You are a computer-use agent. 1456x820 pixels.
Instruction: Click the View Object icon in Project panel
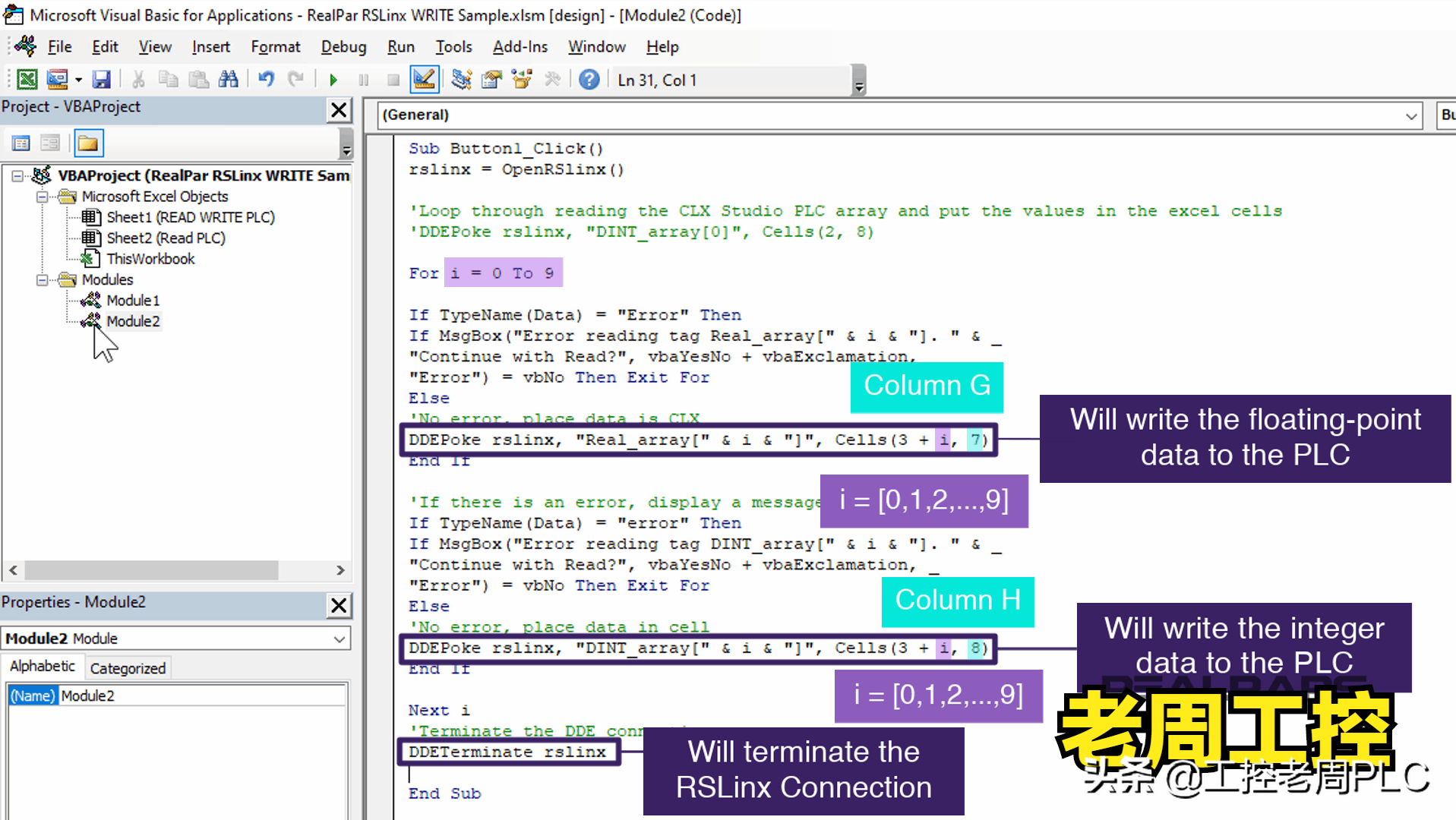tap(50, 143)
